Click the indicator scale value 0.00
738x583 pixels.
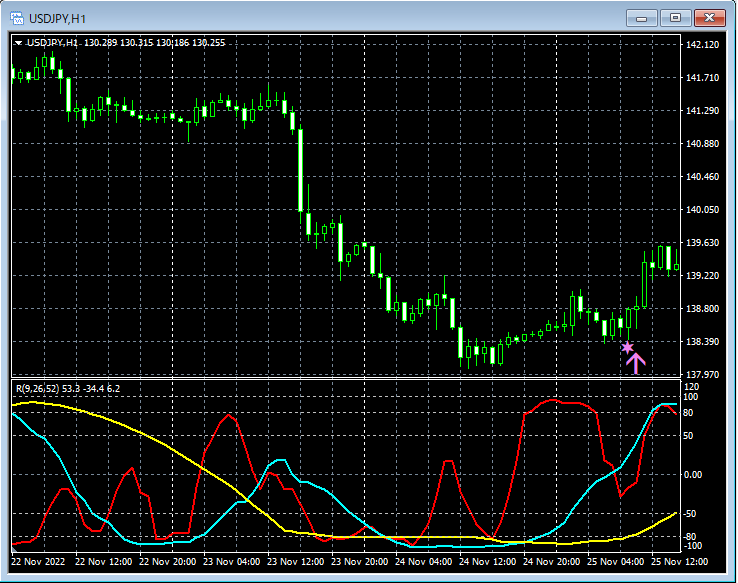pyautogui.click(x=693, y=475)
